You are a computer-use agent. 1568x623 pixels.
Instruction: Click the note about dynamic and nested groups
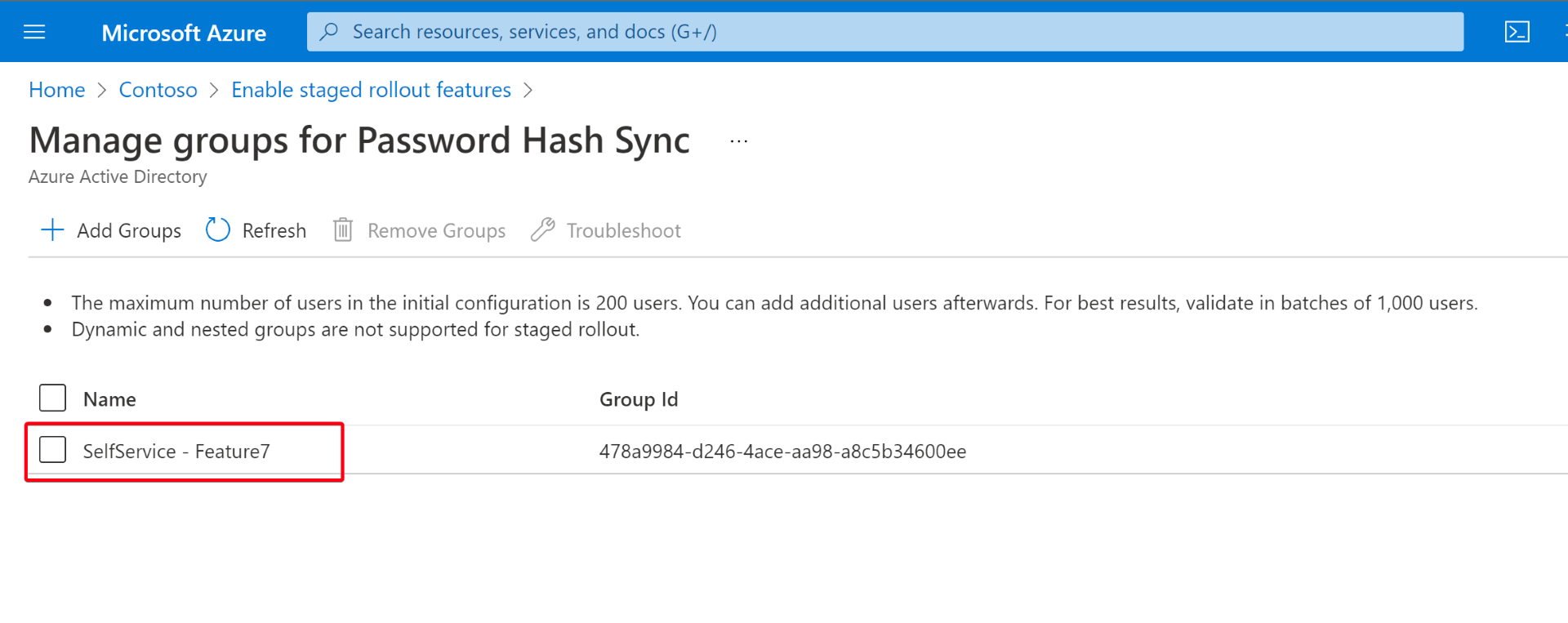click(355, 330)
